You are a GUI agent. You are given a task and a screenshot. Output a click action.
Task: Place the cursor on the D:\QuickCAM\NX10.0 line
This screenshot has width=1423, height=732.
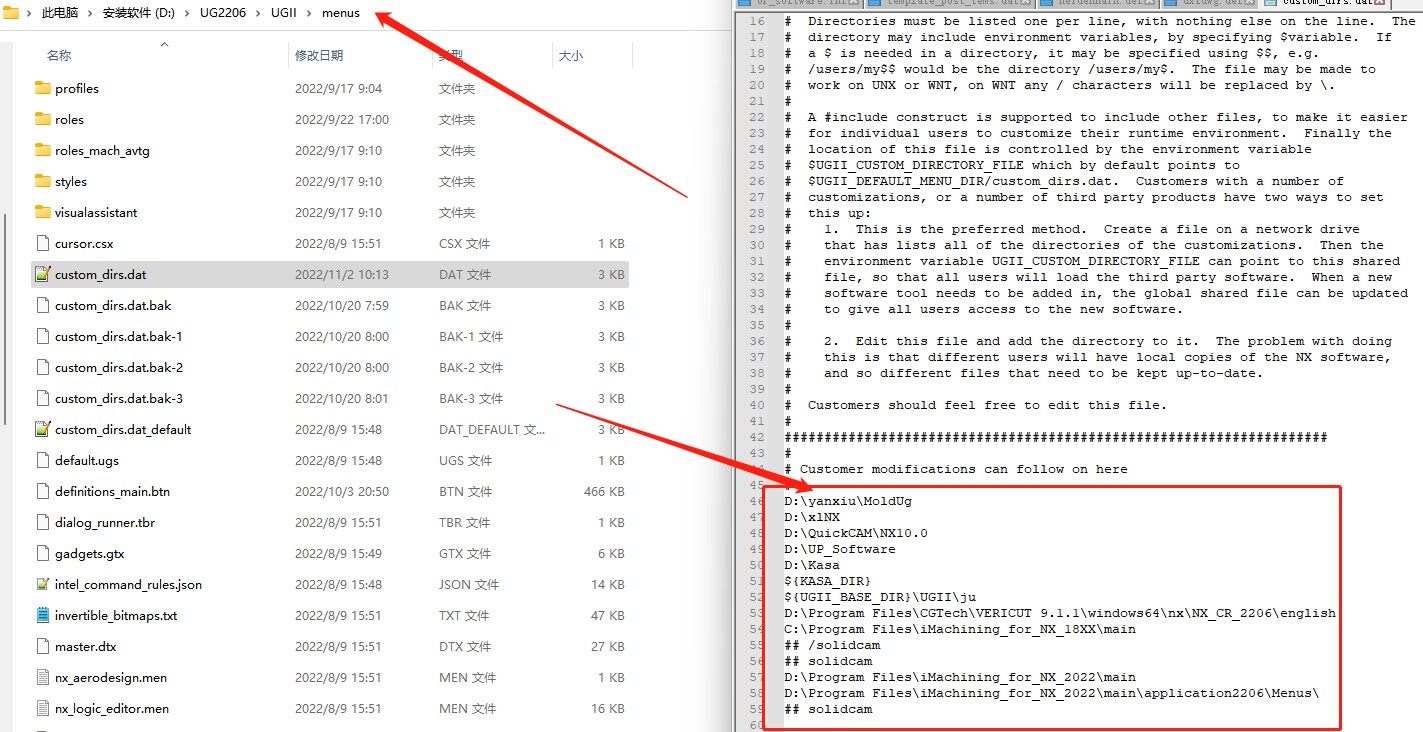click(856, 533)
